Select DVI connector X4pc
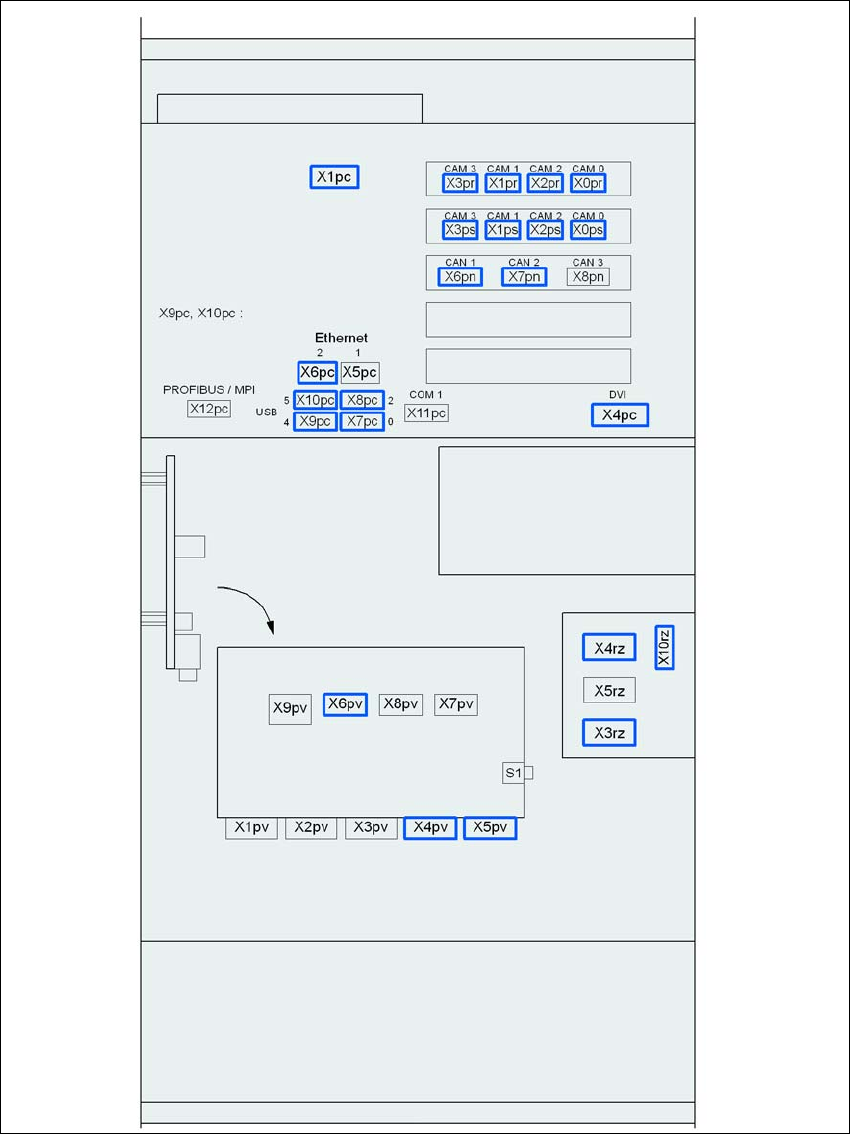This screenshot has height=1134, width=850. click(620, 415)
